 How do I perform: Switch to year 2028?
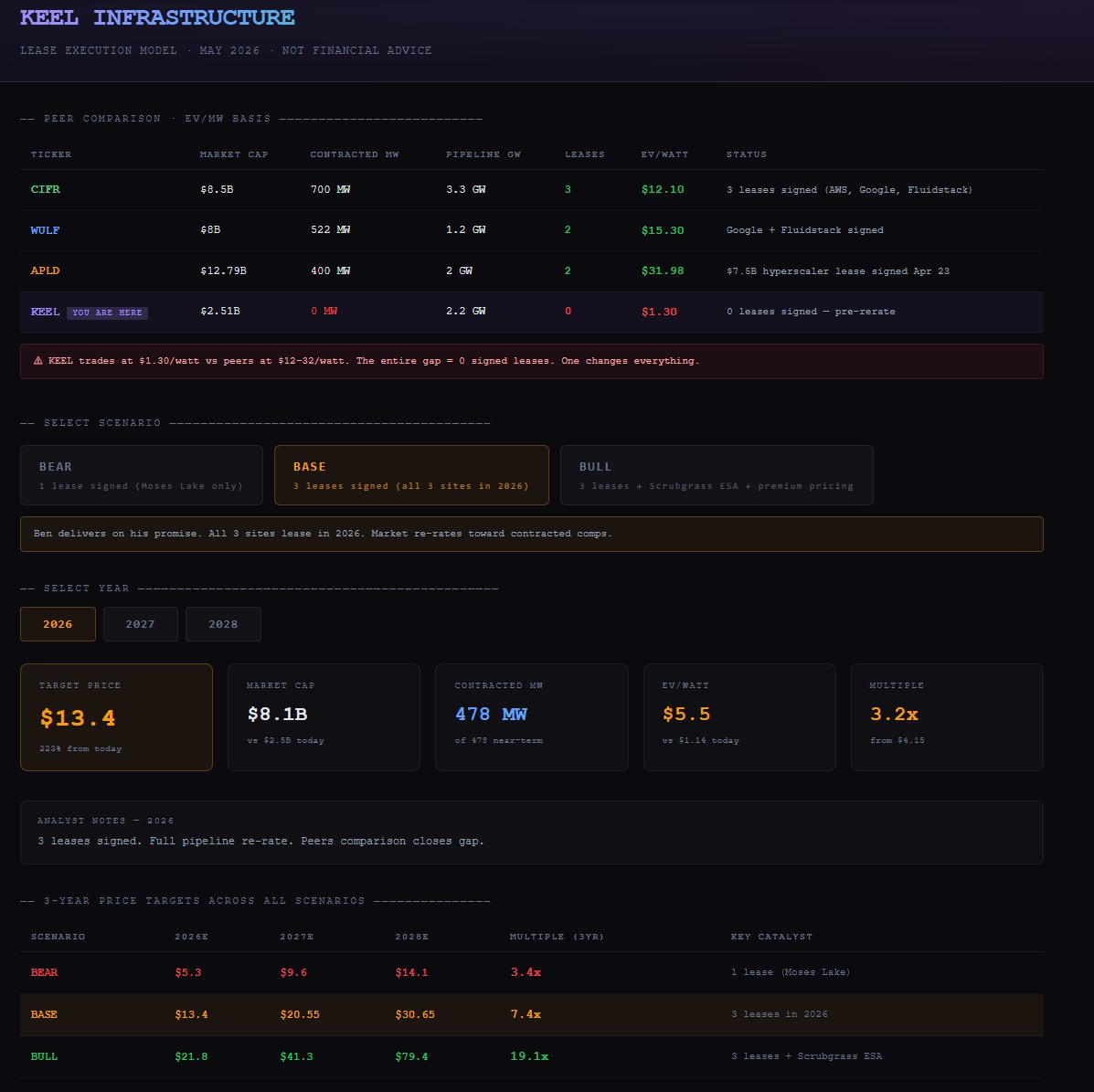[x=223, y=624]
